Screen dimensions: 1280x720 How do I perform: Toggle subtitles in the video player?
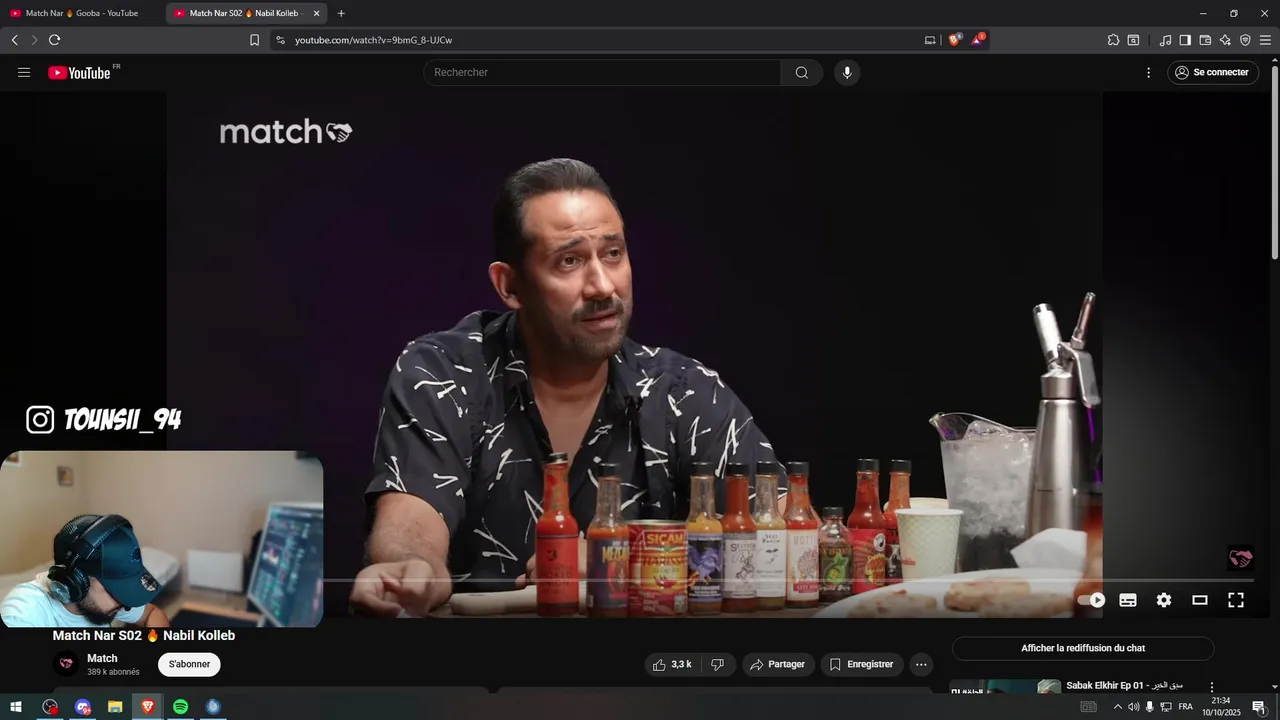point(1128,600)
